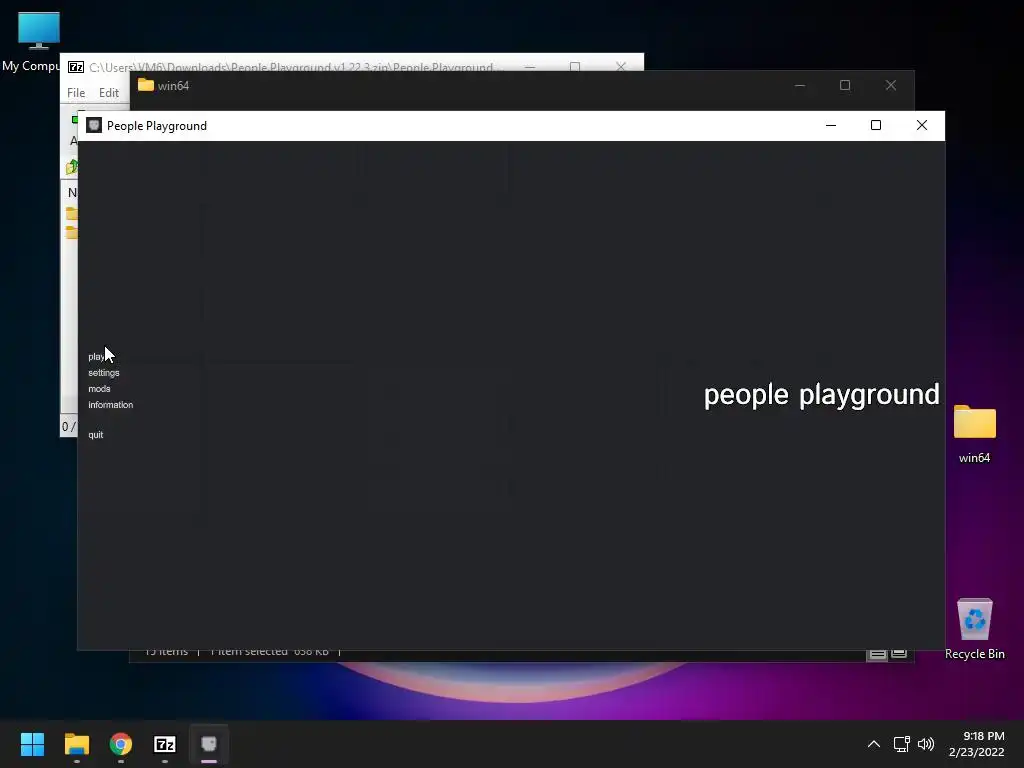1024x768 pixels.
Task: Open the network status tray icon
Action: click(x=902, y=744)
